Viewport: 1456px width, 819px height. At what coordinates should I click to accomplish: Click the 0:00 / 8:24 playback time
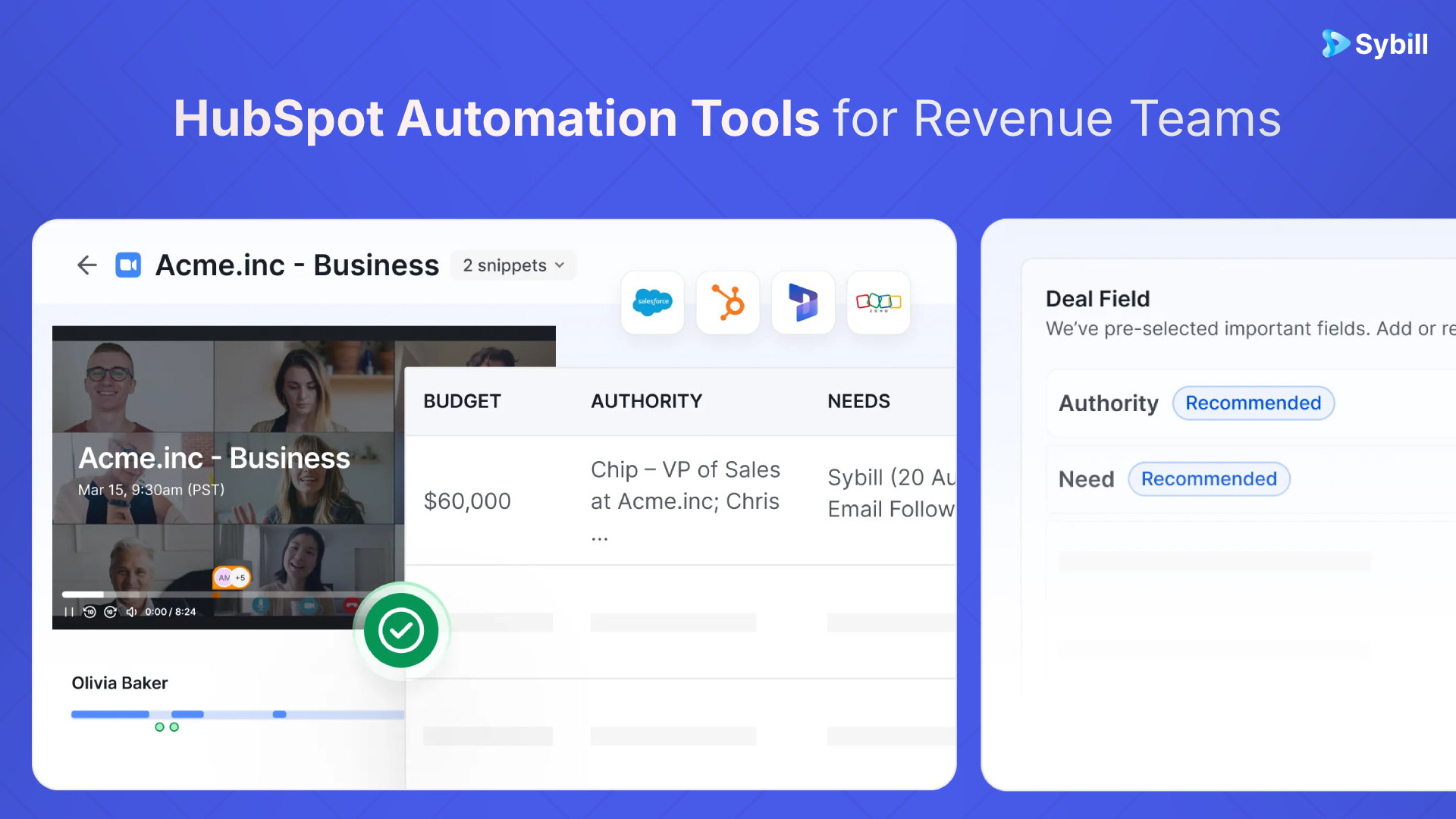pyautogui.click(x=171, y=612)
